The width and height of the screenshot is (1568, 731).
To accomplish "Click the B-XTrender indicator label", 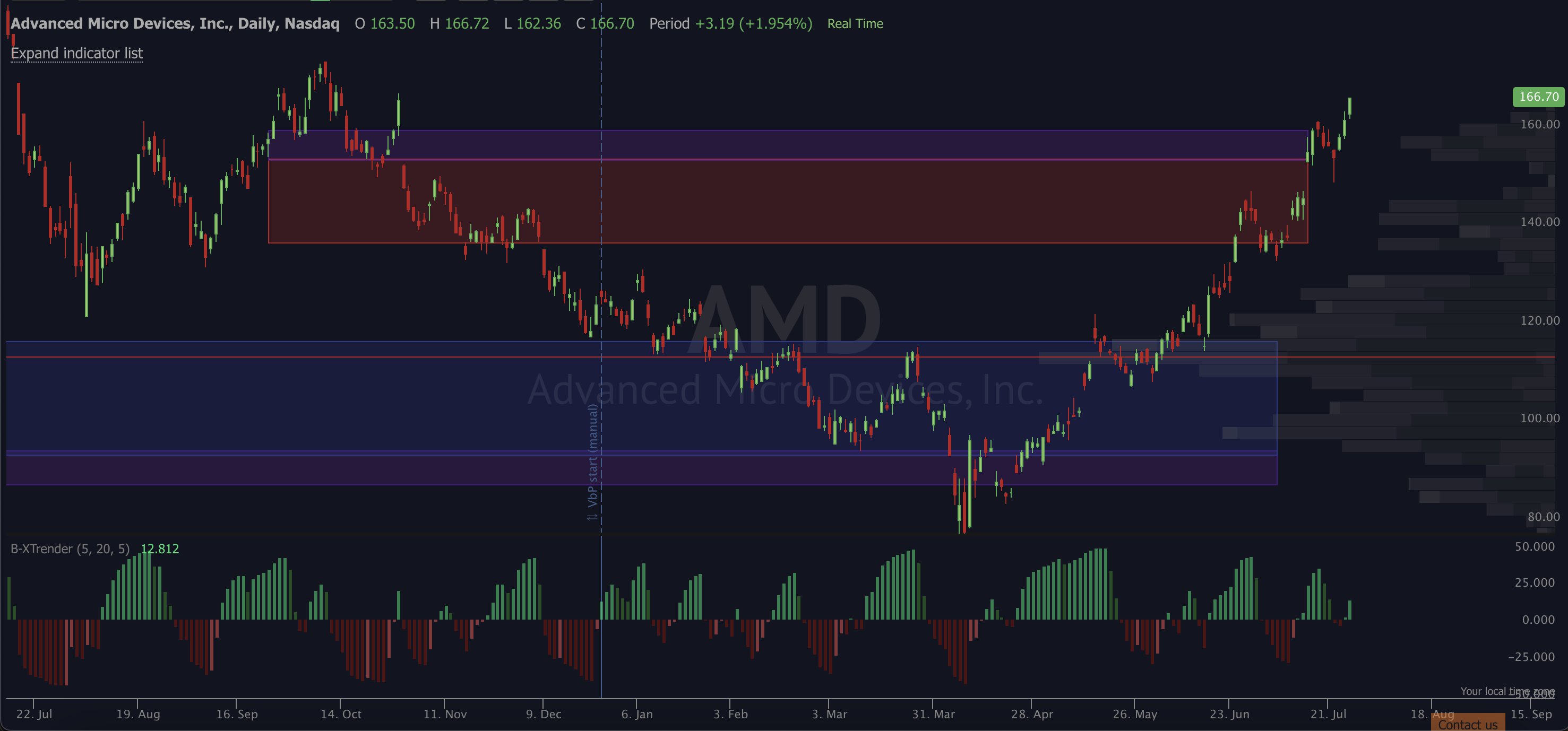I will tap(70, 549).
